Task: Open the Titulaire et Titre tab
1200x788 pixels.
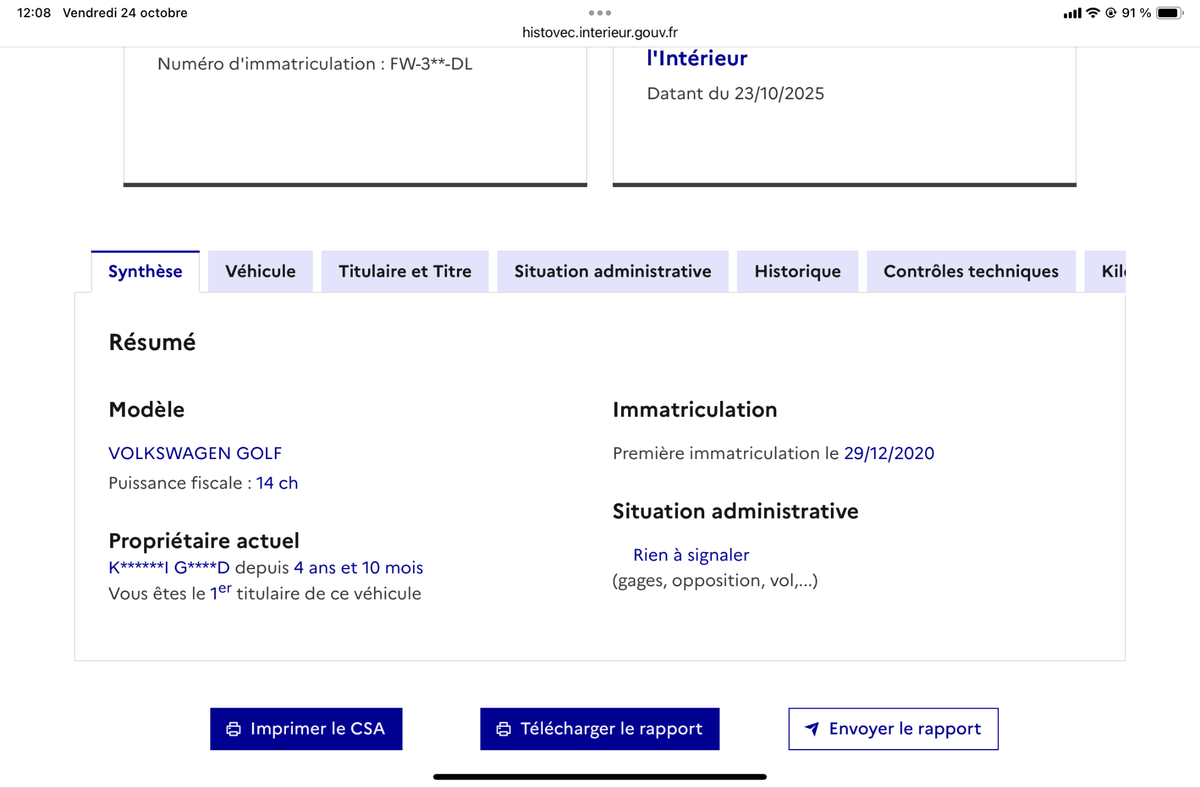Action: [405, 271]
